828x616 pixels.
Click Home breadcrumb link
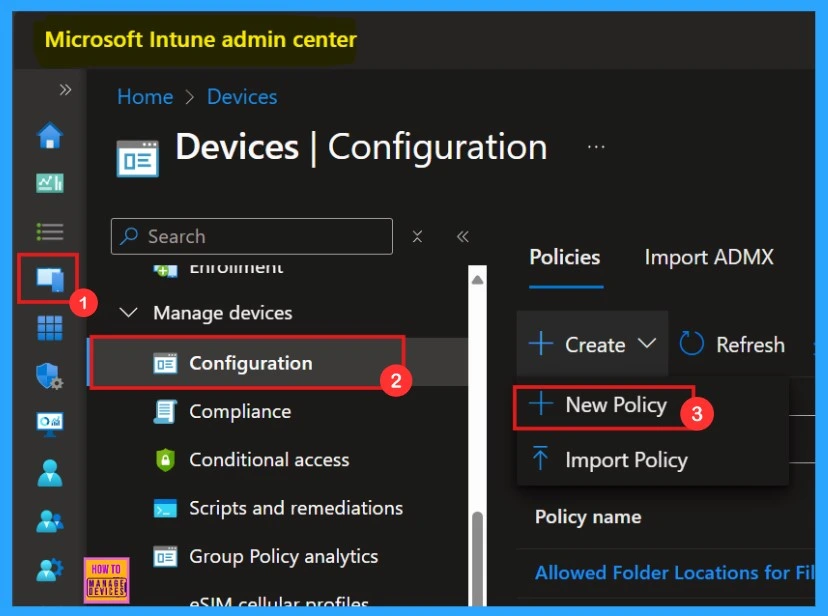pyautogui.click(x=145, y=97)
